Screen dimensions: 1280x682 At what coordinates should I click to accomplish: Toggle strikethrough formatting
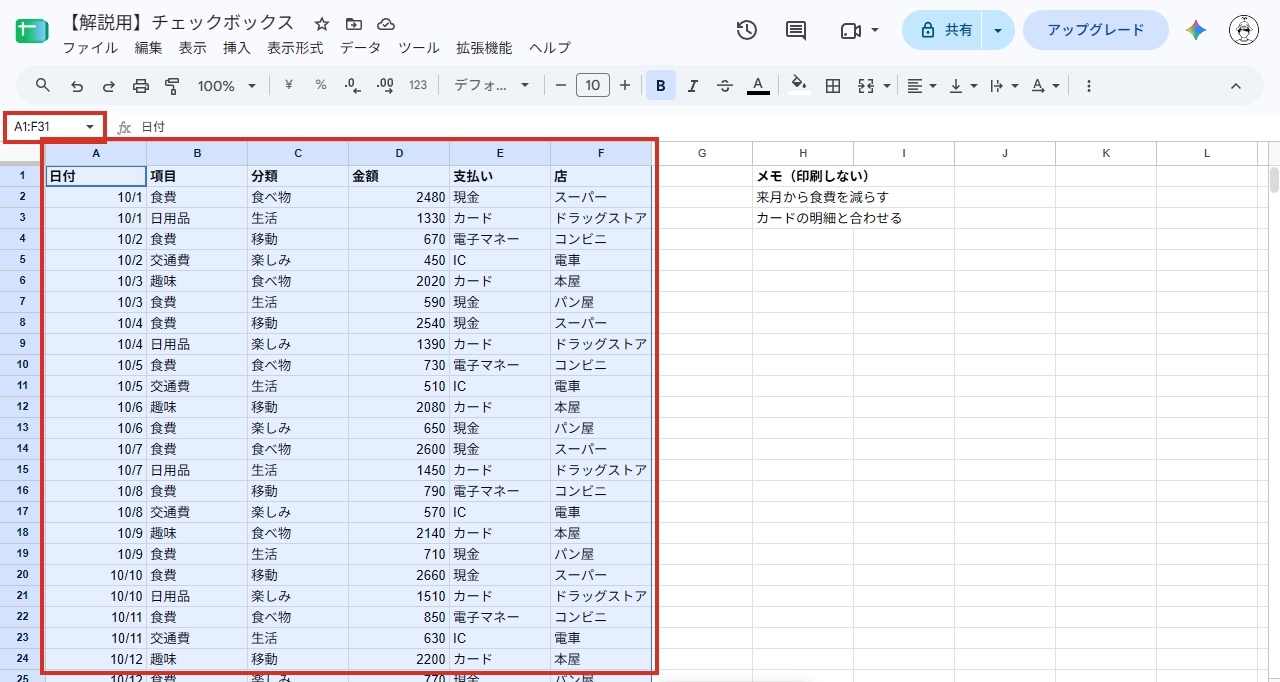coord(725,86)
